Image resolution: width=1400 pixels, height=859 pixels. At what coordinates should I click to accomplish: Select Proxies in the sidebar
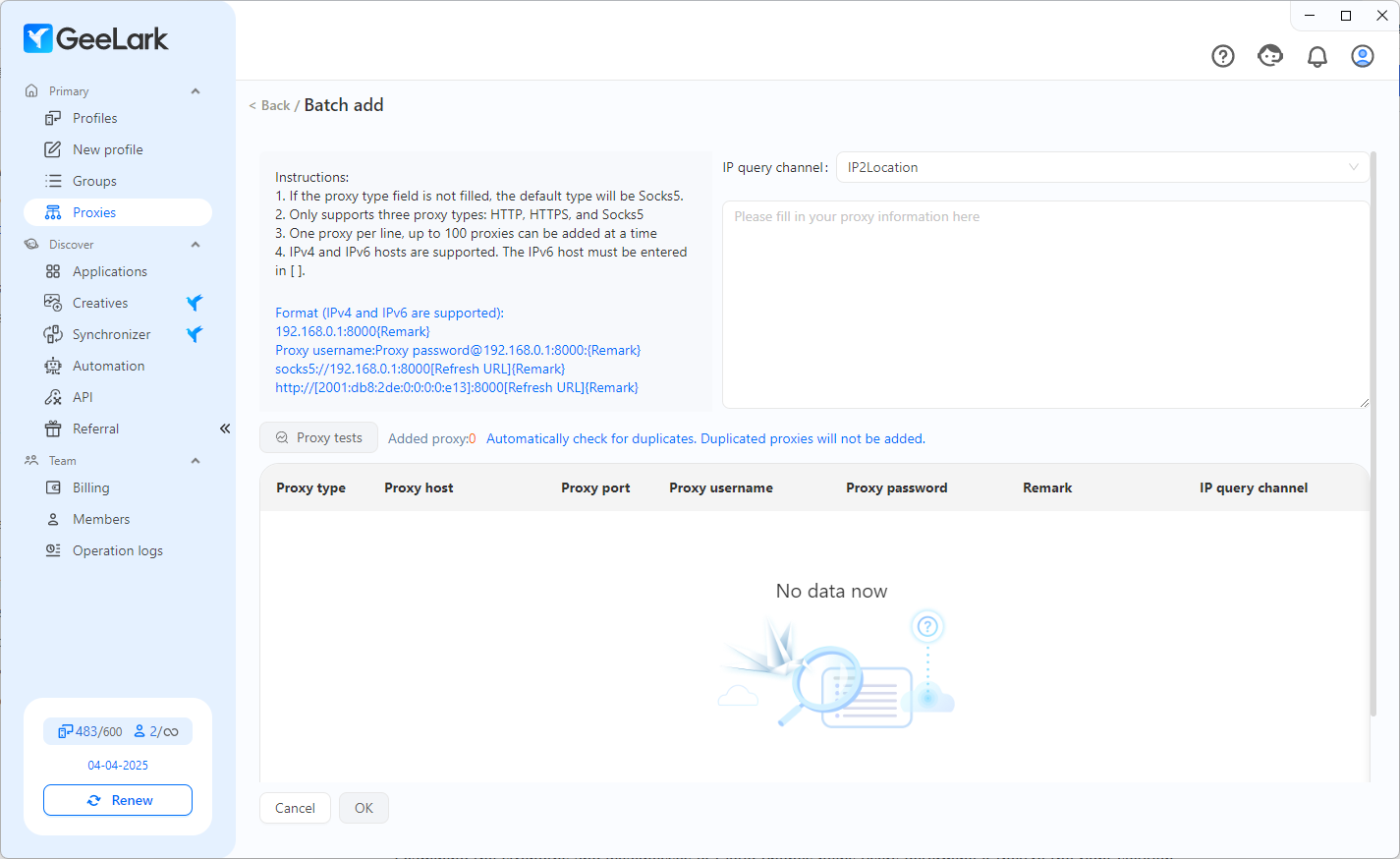118,212
